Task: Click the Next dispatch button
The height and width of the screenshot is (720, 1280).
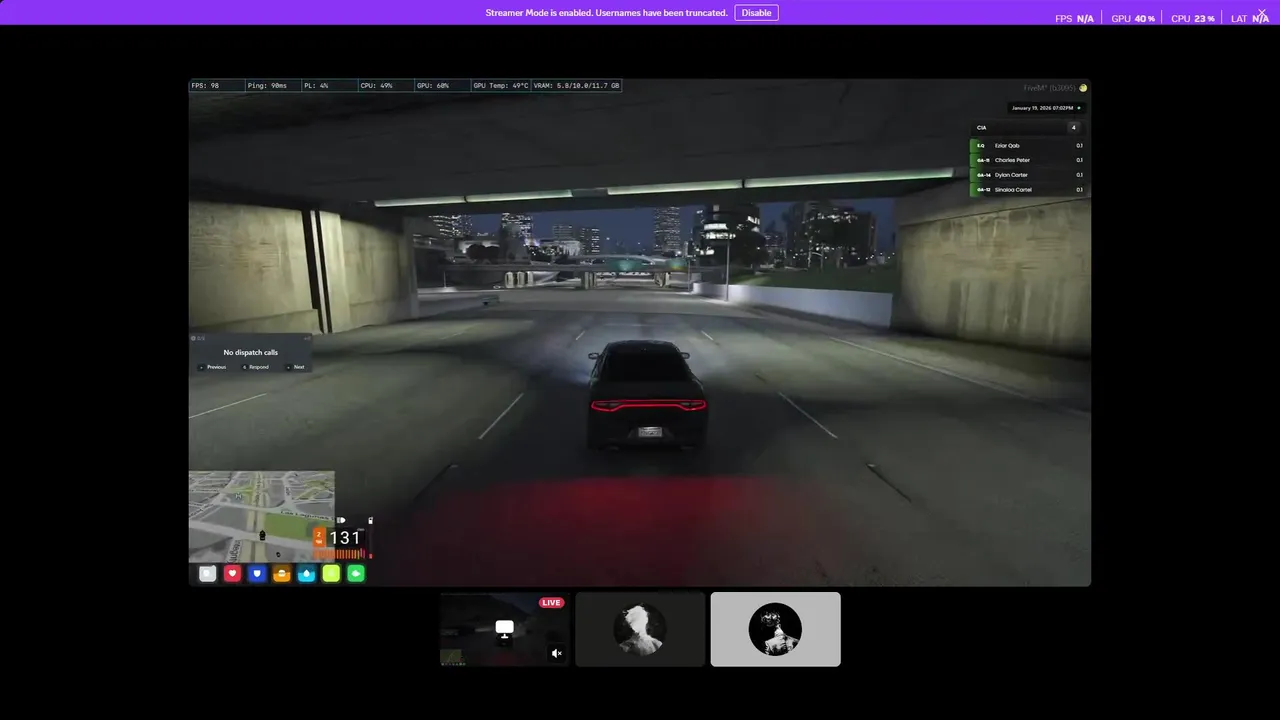Action: 296,367
